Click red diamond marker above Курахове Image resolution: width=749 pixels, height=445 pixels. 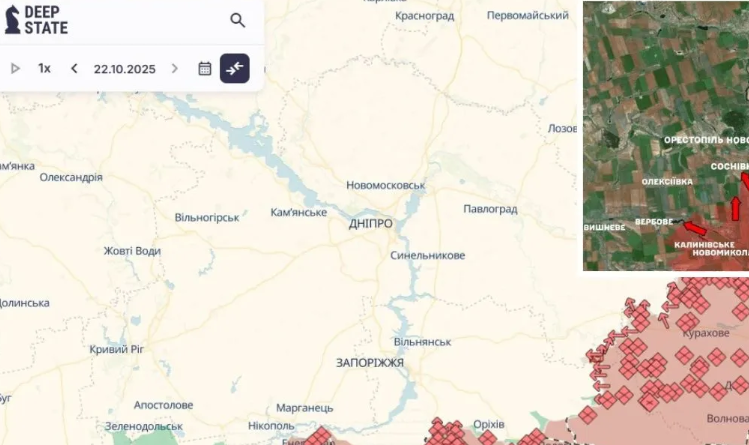688,322
